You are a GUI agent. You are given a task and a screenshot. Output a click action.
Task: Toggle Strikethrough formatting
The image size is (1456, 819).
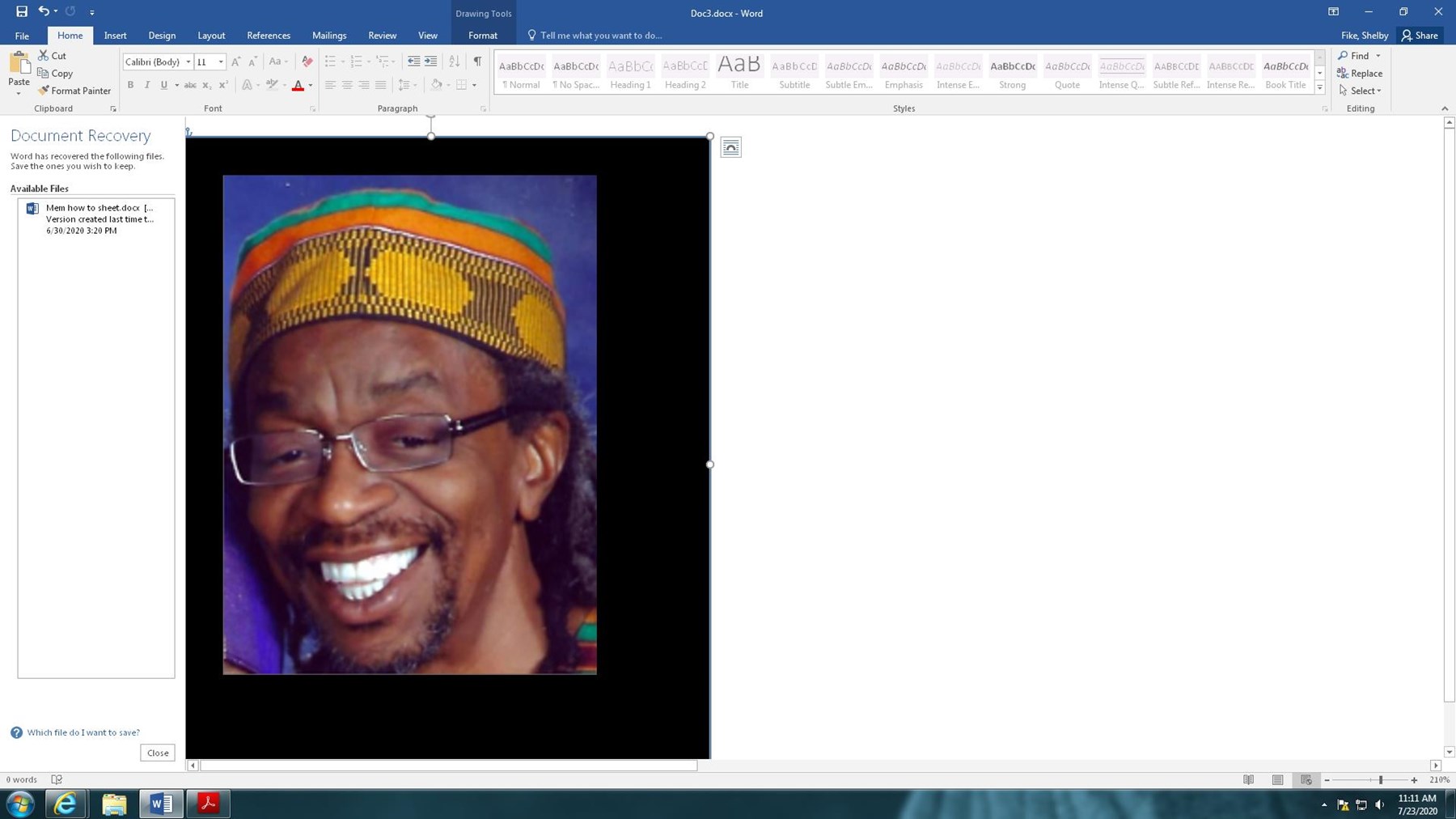pos(190,85)
